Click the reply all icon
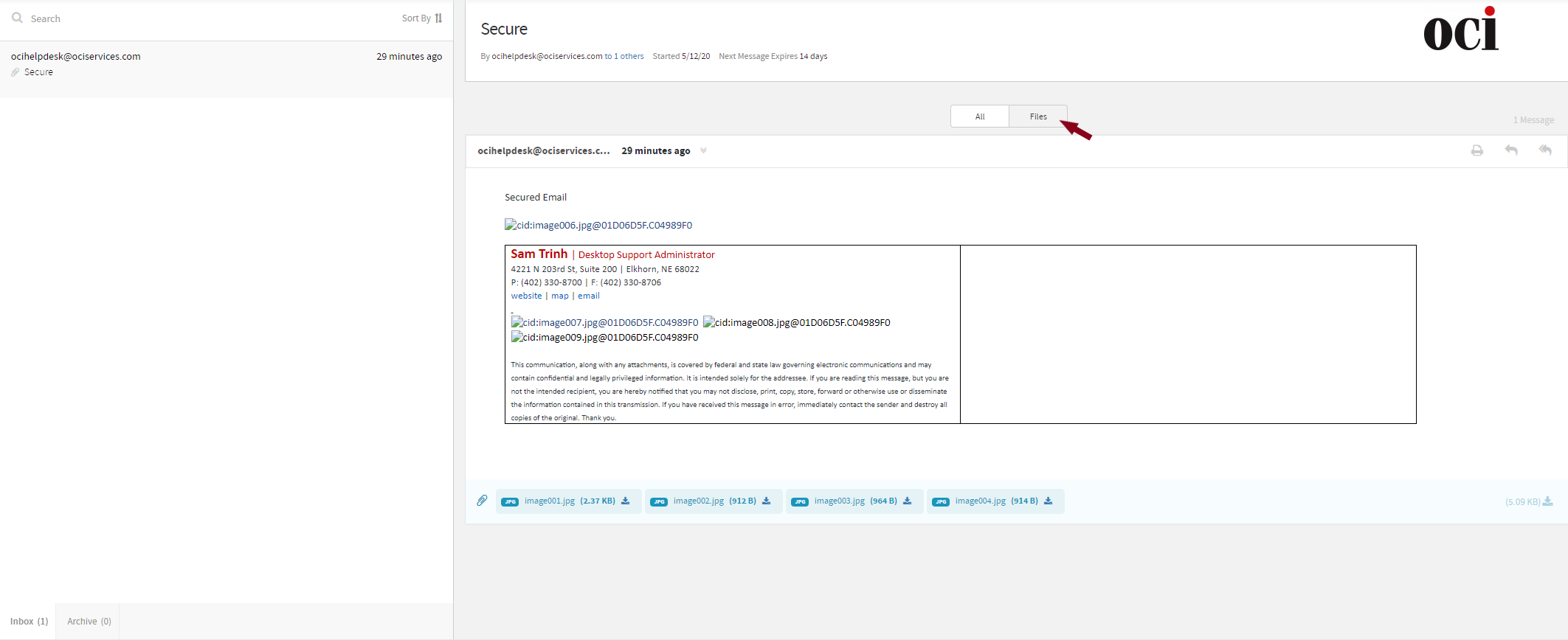The image size is (1568, 640). (x=1545, y=150)
